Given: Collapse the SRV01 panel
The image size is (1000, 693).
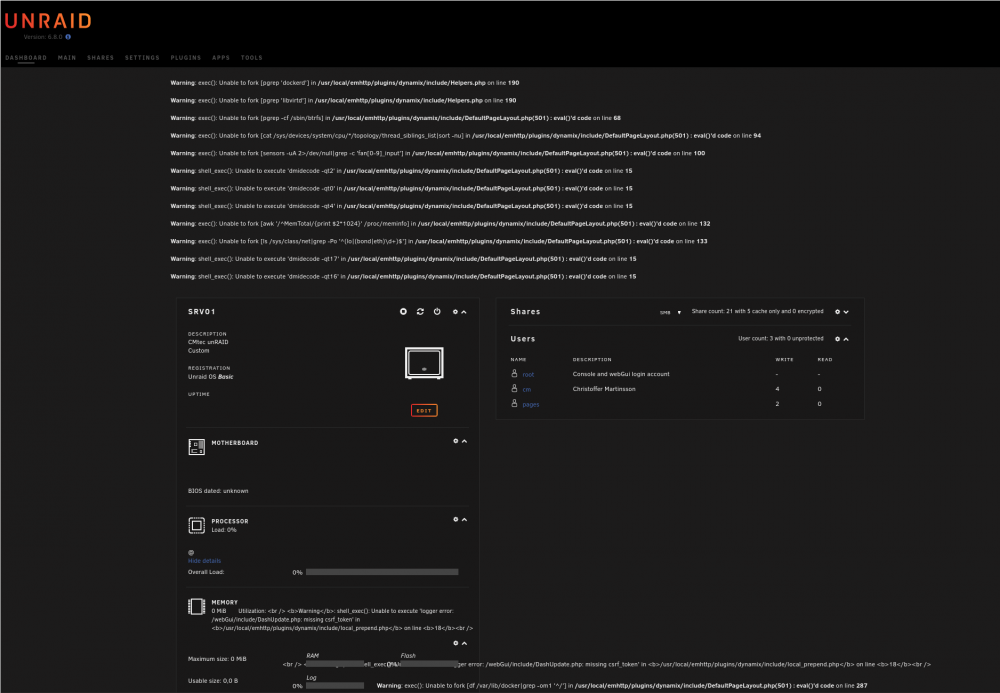Looking at the screenshot, I should (464, 312).
